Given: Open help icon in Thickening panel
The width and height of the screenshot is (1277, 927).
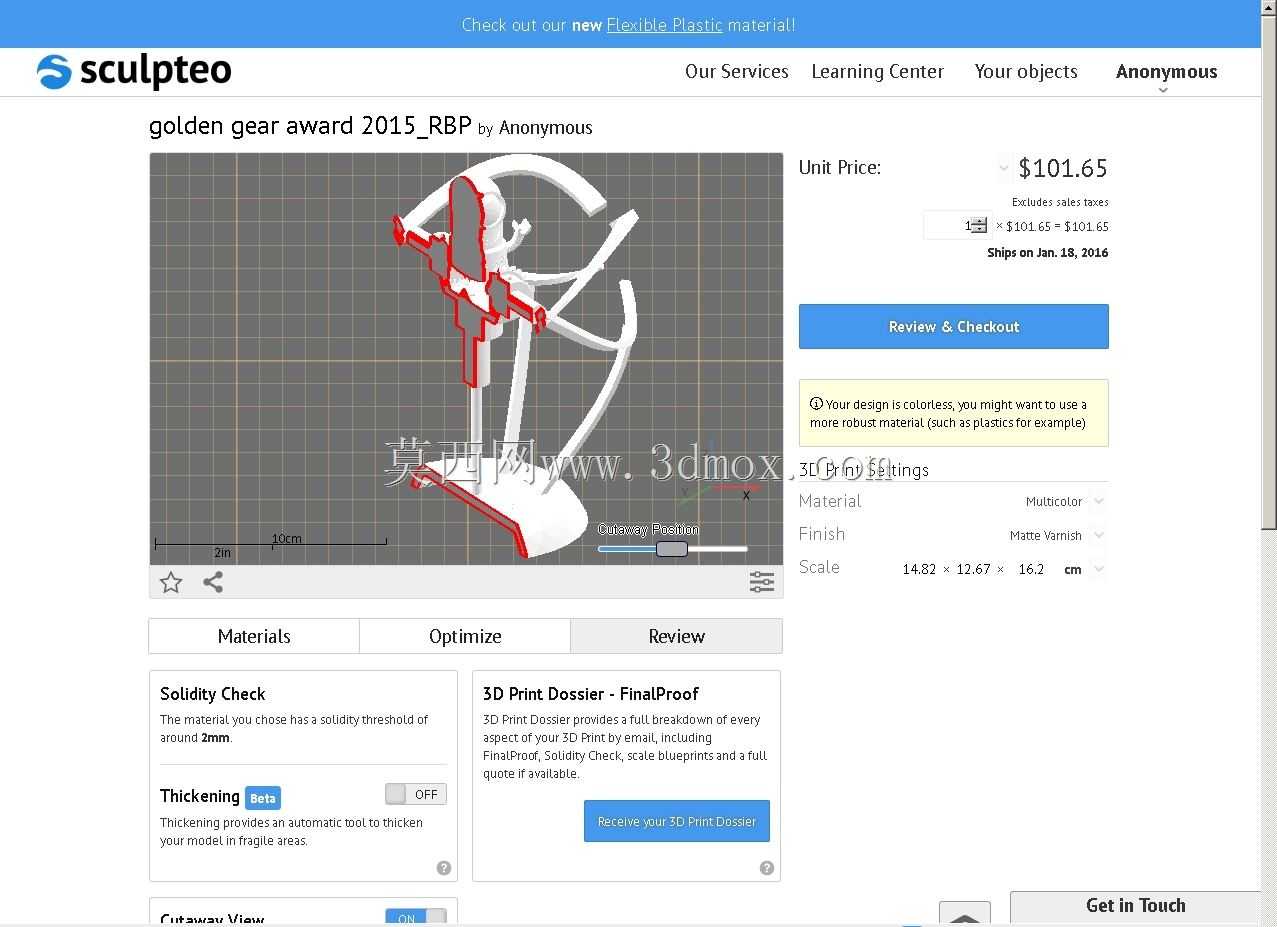Looking at the screenshot, I should click(444, 868).
